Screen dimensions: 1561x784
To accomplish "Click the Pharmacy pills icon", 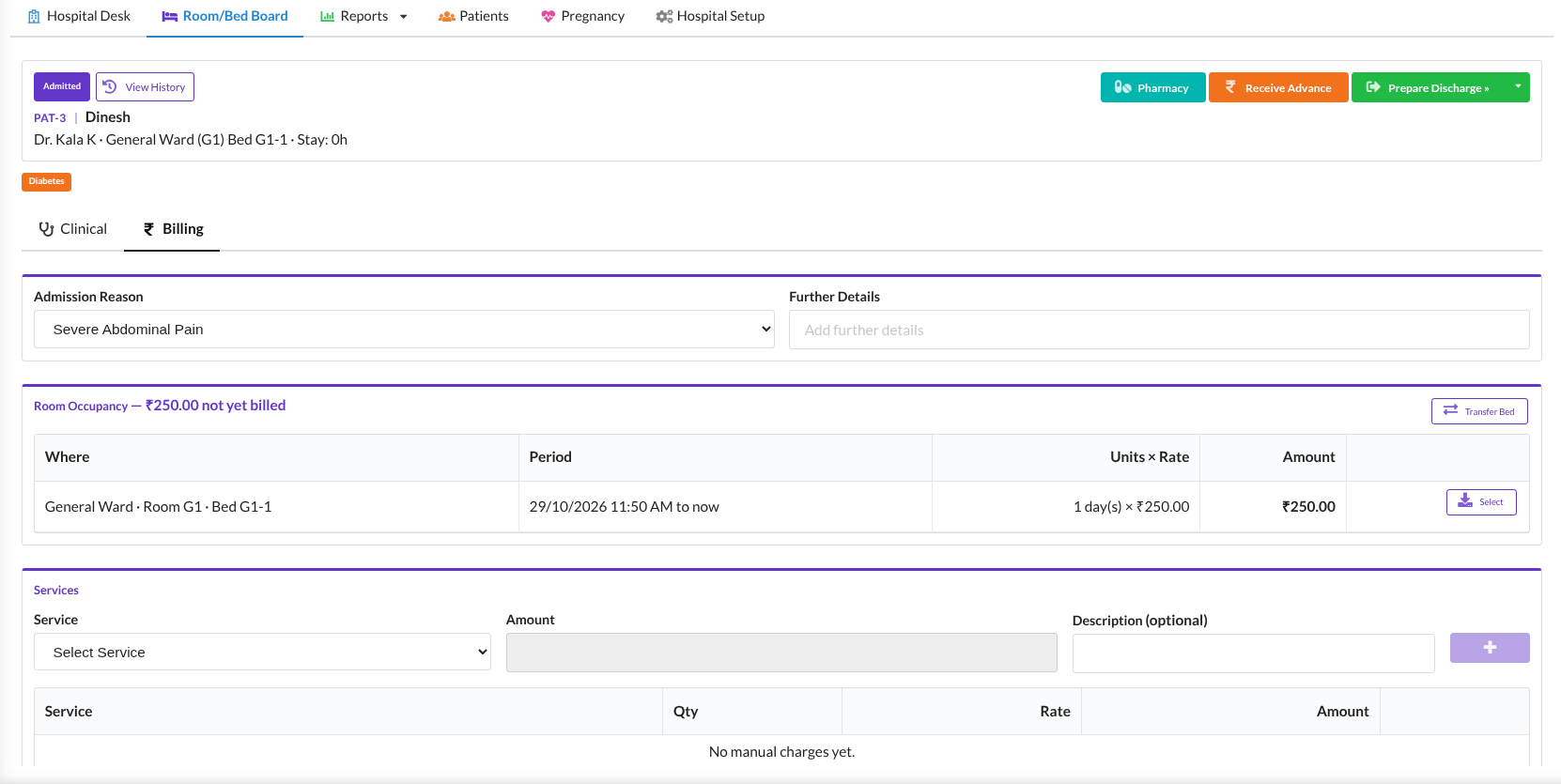I will tap(1123, 87).
